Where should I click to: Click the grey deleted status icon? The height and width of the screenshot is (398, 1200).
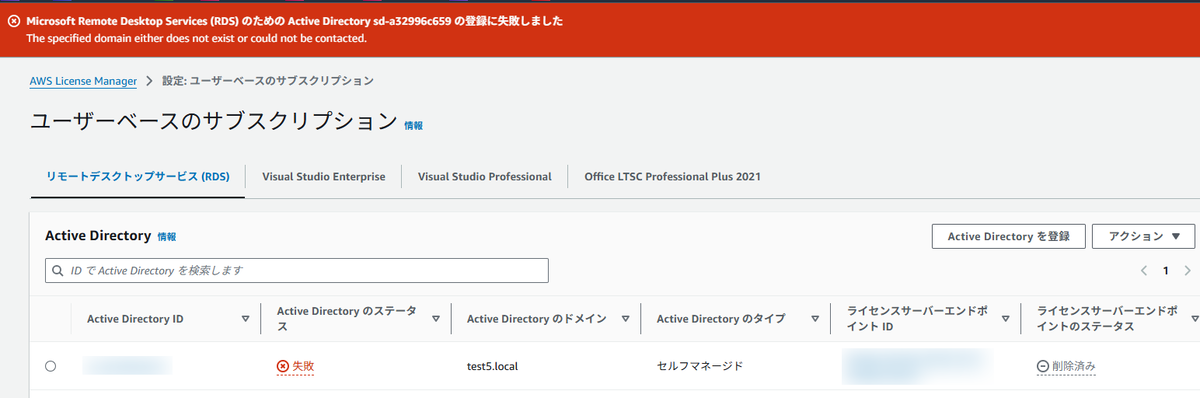[1043, 367]
